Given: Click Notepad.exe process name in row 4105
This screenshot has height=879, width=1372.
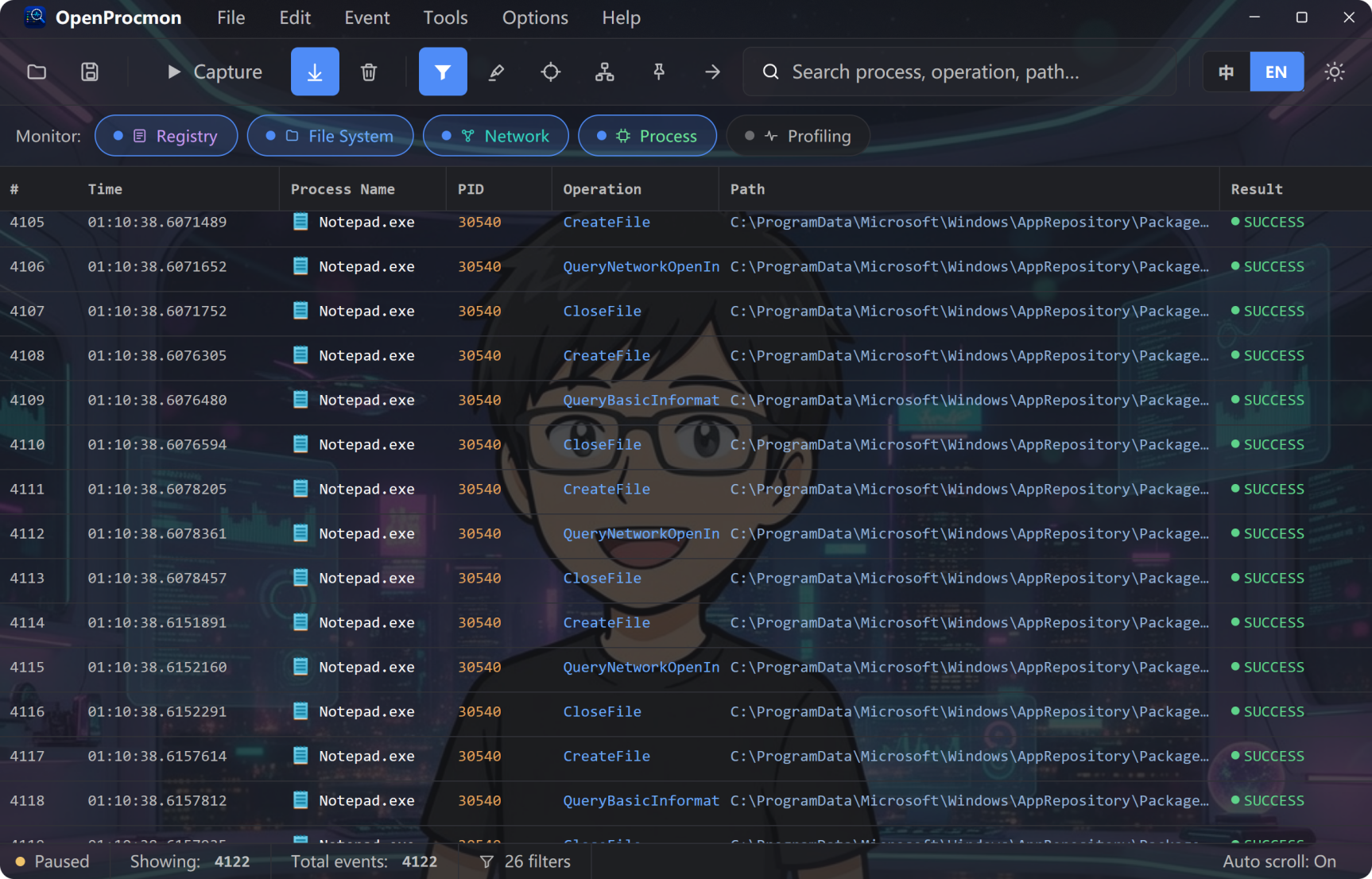Looking at the screenshot, I should point(366,222).
